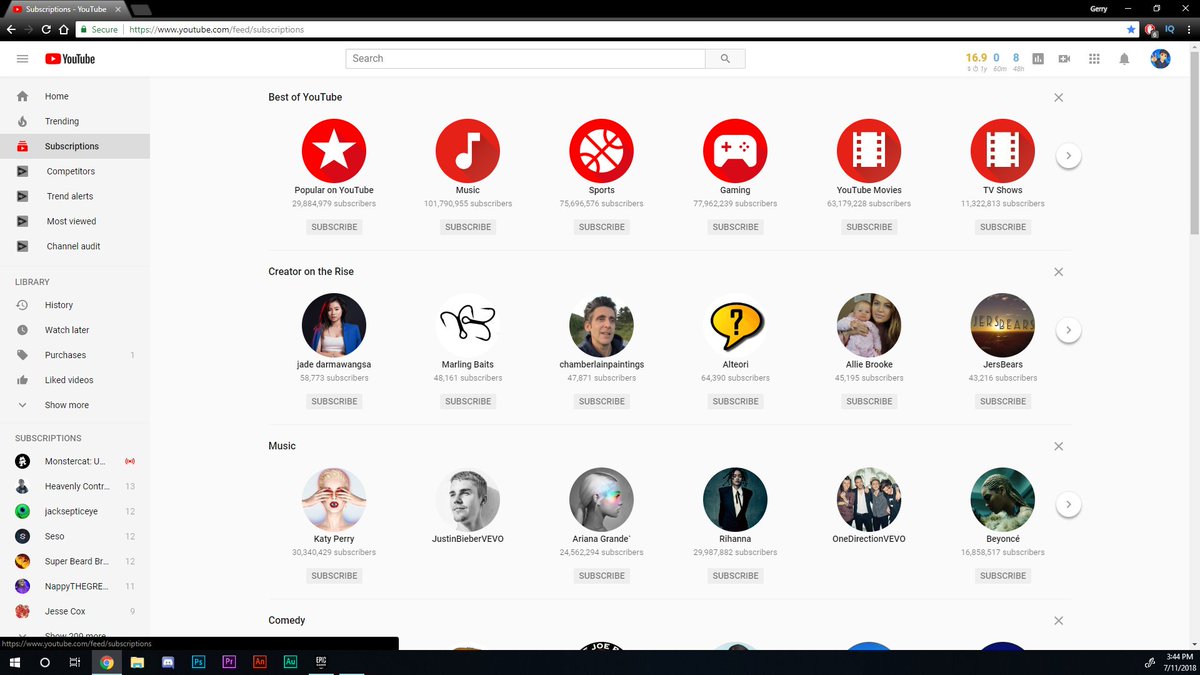This screenshot has width=1200, height=675.
Task: Open Monstercat live subscription
Action: tap(75, 461)
